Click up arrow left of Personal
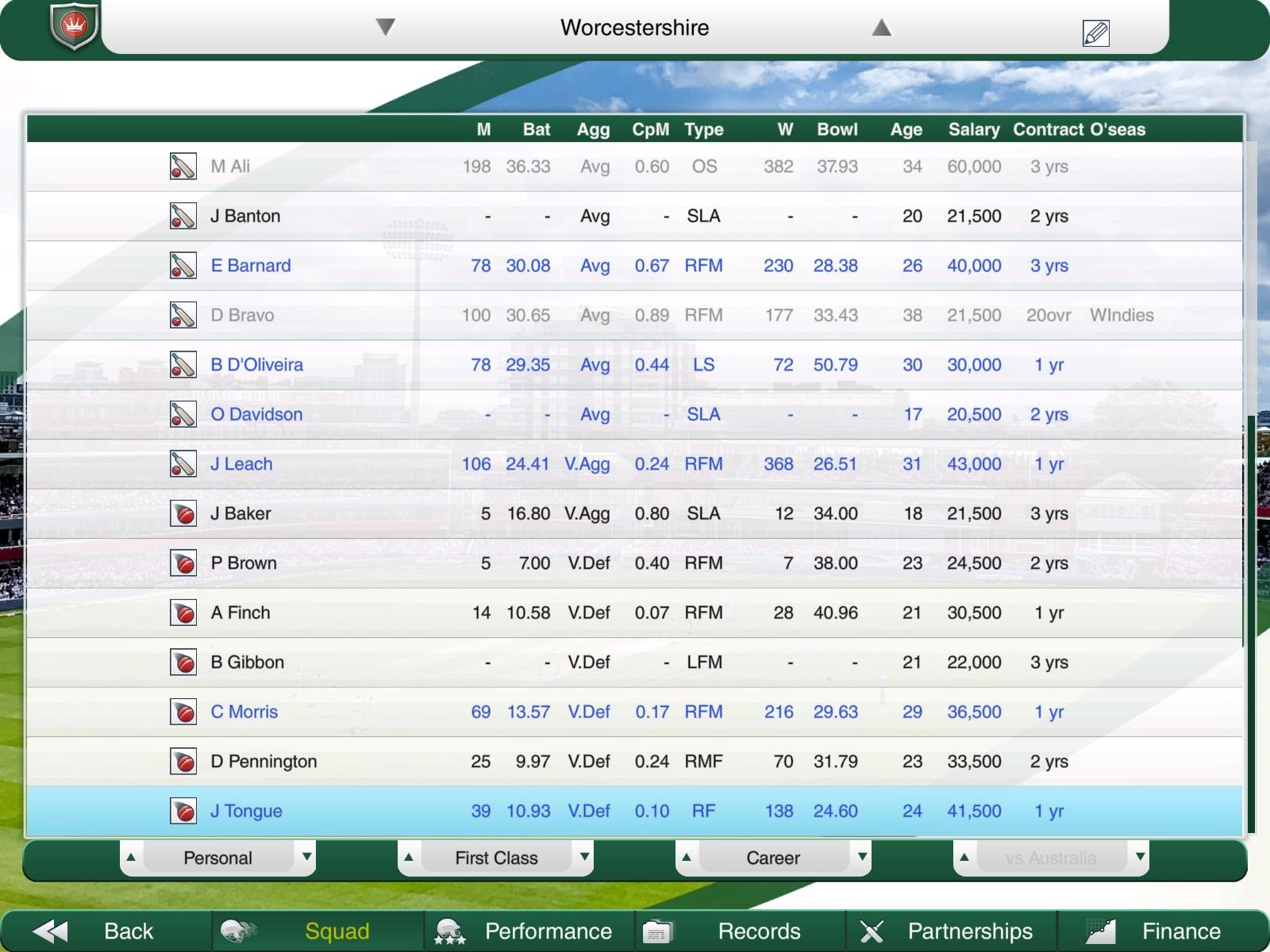This screenshot has height=952, width=1270. (131, 857)
